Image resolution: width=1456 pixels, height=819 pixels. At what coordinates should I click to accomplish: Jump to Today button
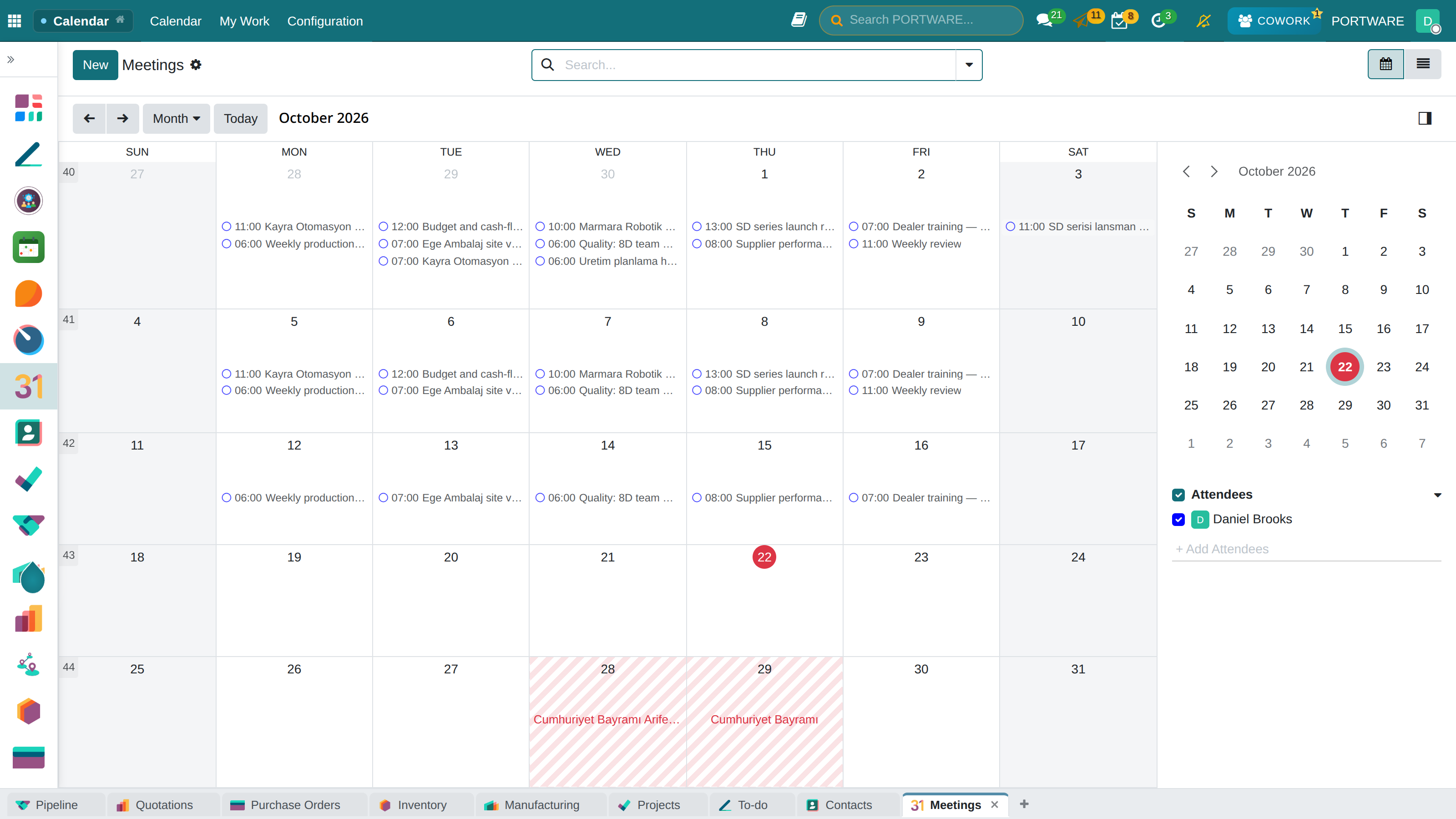click(240, 119)
